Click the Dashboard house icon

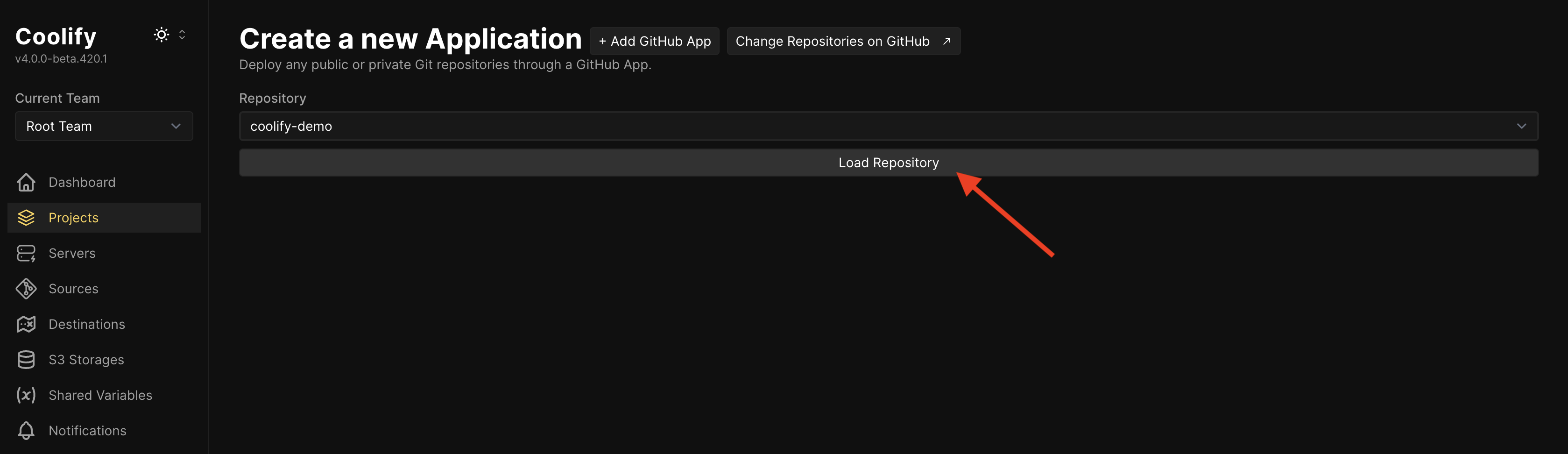point(26,182)
